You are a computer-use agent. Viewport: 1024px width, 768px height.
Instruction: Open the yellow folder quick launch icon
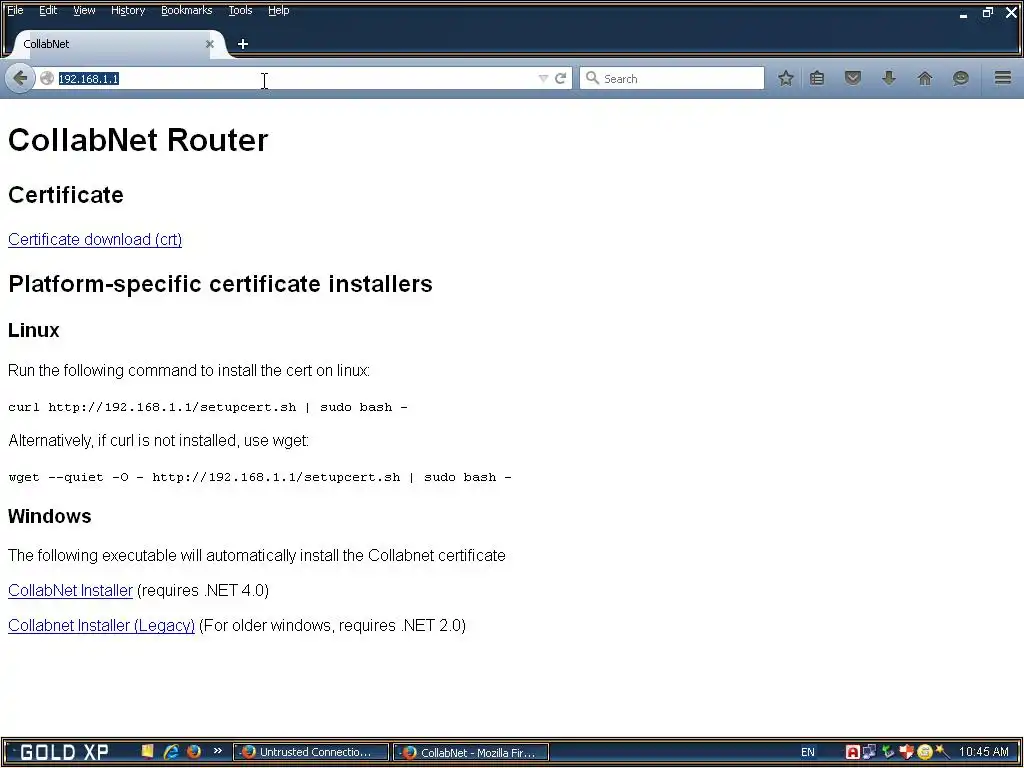(x=148, y=752)
